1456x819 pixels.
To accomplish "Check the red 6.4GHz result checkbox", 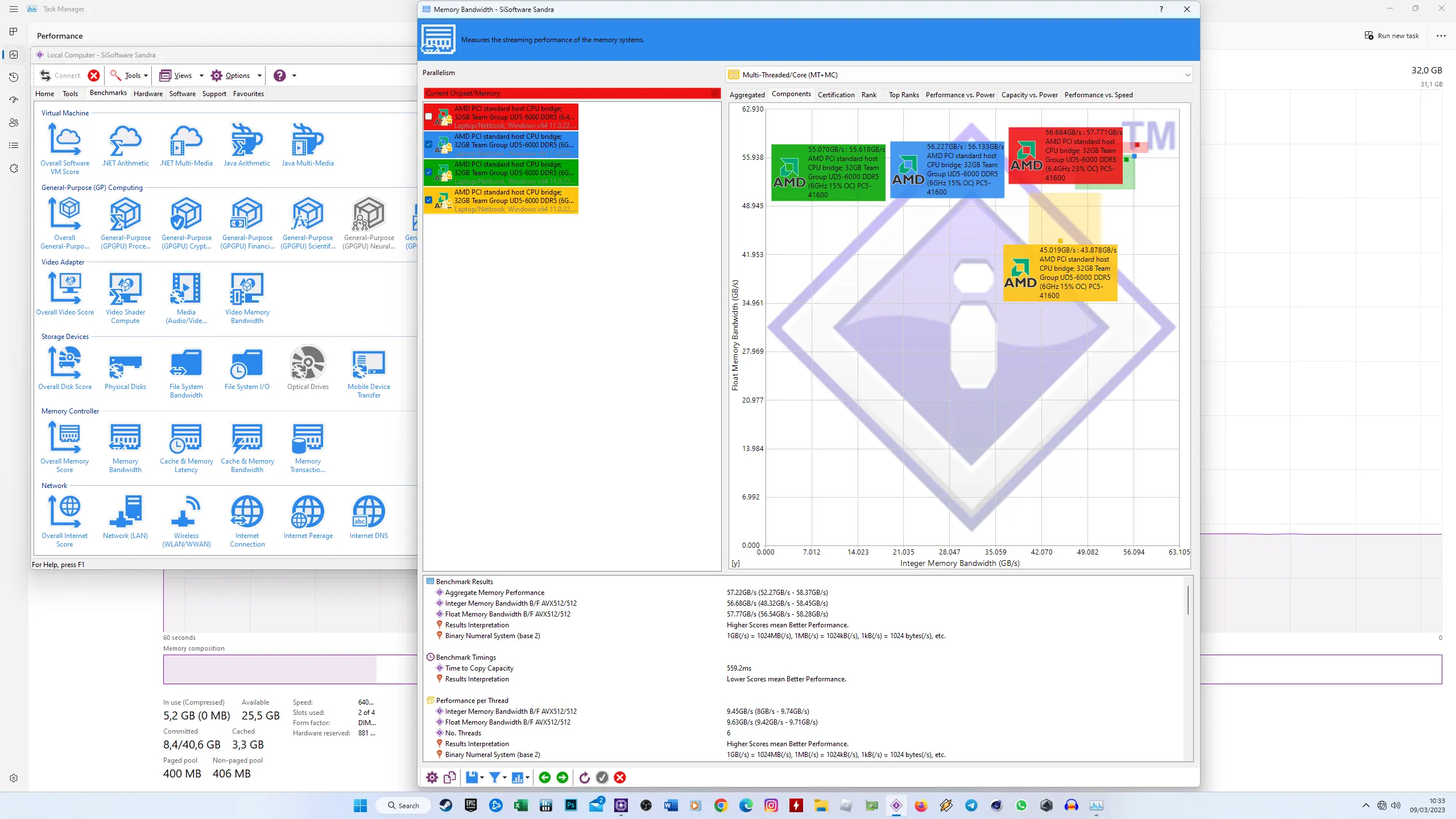I will tap(429, 117).
